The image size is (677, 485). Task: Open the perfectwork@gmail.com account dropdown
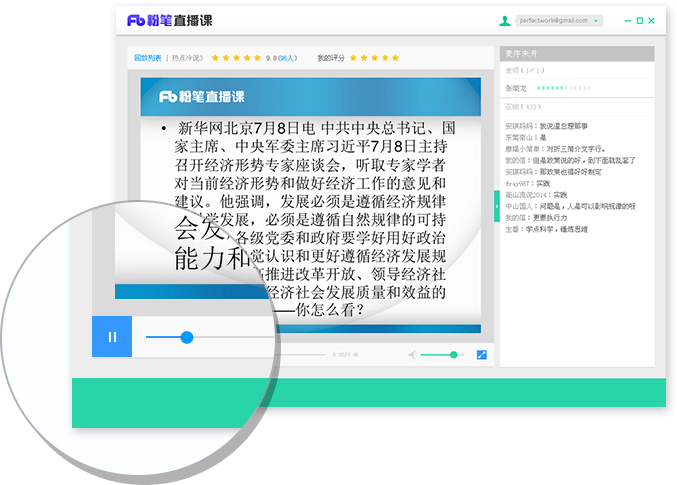(x=559, y=20)
